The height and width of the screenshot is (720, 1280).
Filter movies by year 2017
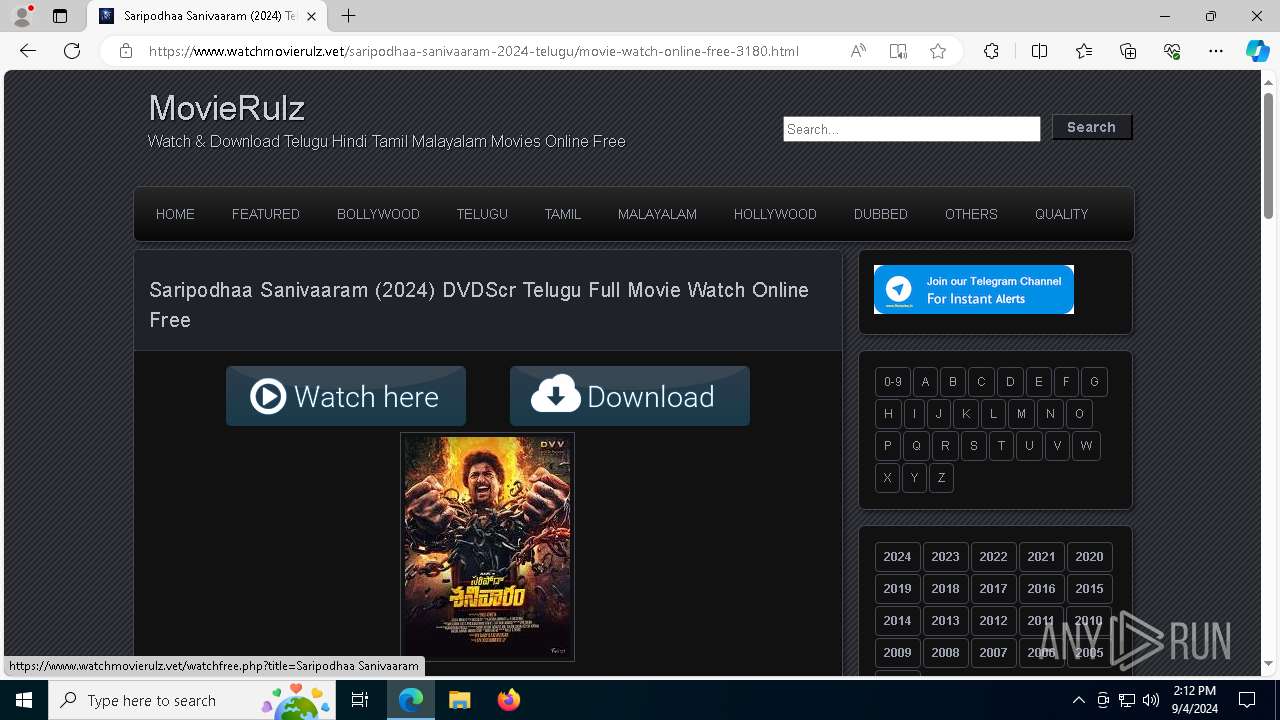point(993,589)
